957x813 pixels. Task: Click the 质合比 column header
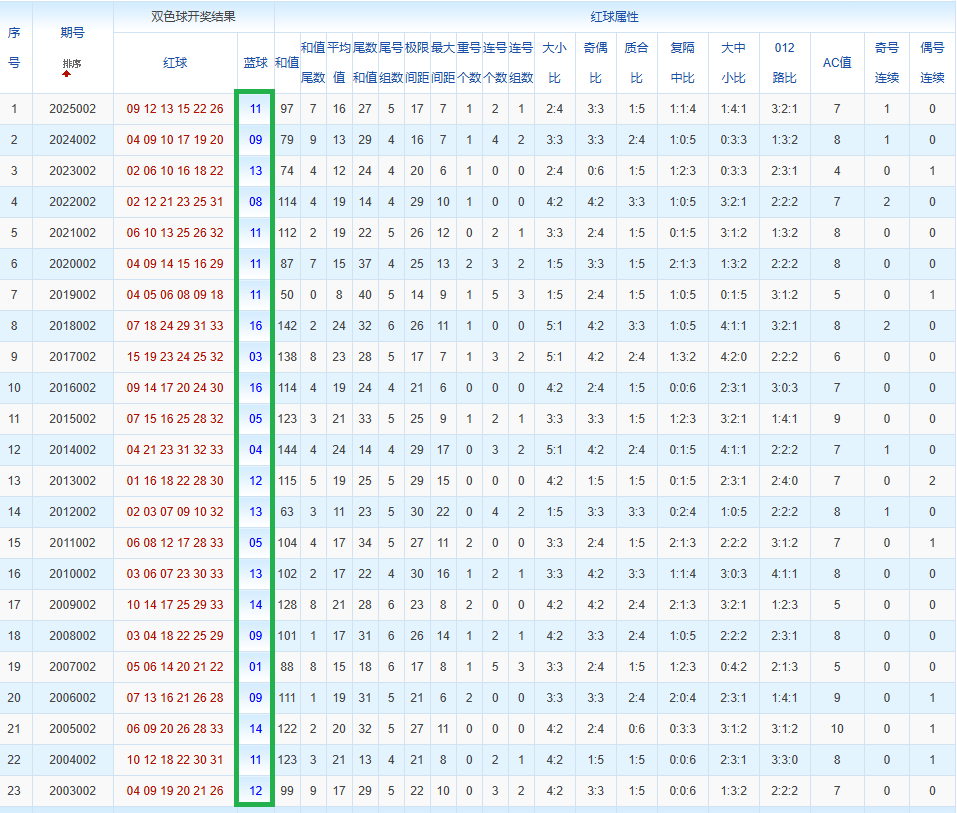pyautogui.click(x=636, y=62)
